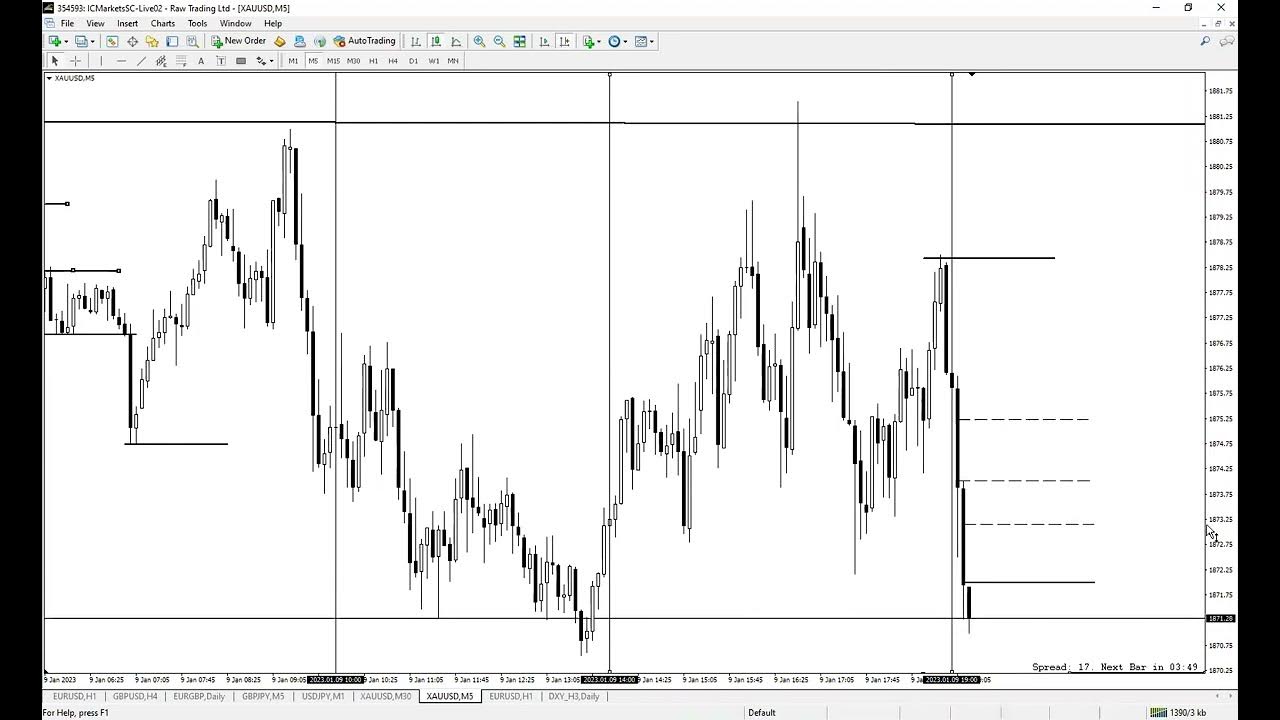Select the crosshair tool

coord(75,61)
